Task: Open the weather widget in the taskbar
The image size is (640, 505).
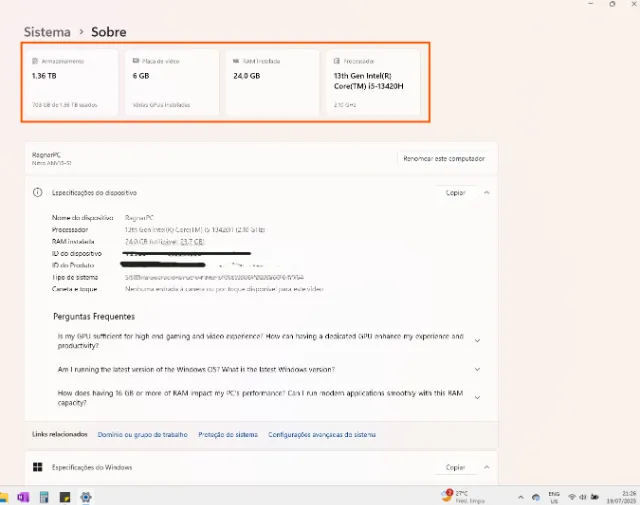Action: click(462, 496)
